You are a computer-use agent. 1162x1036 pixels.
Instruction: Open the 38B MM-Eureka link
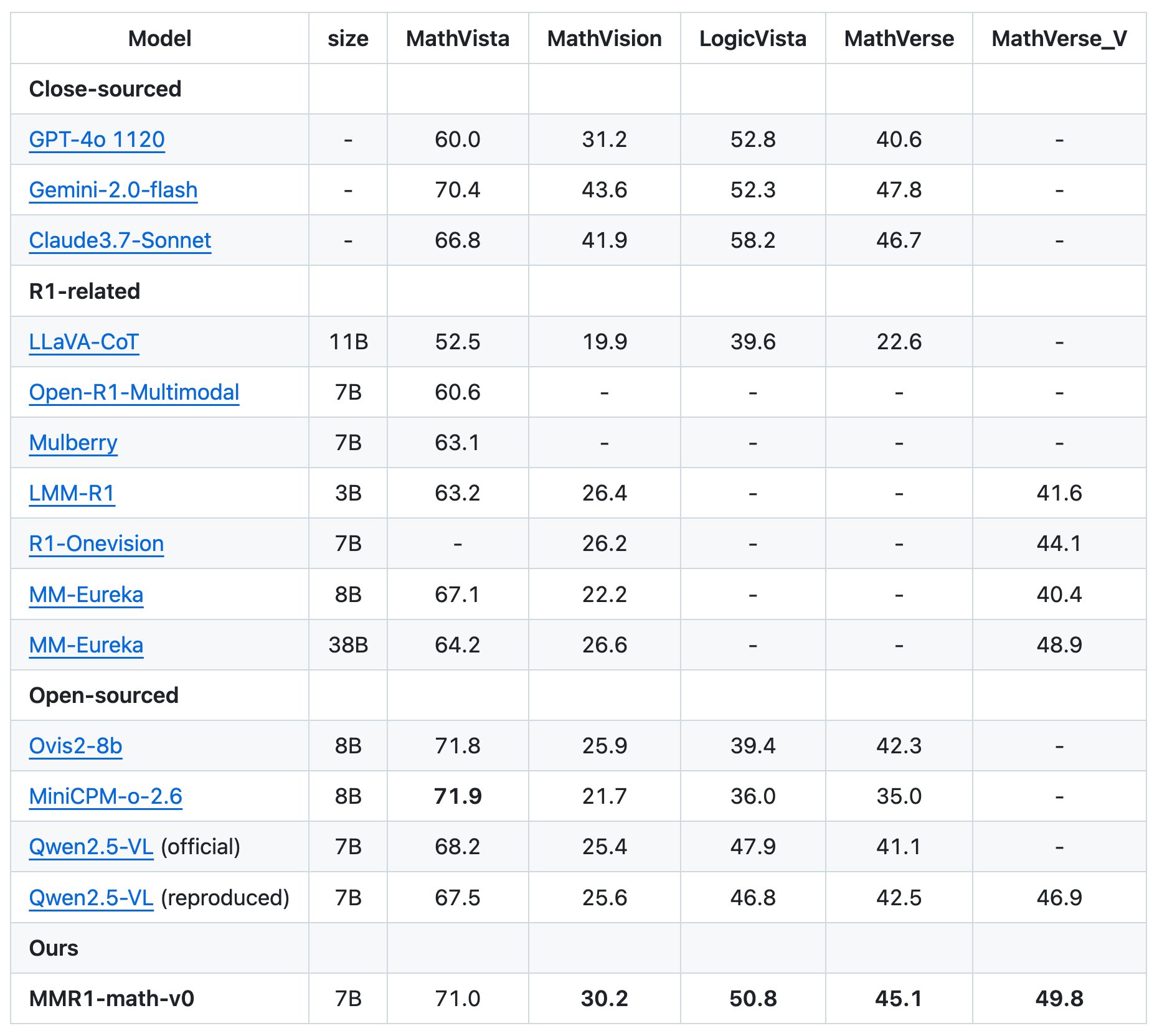coord(85,645)
